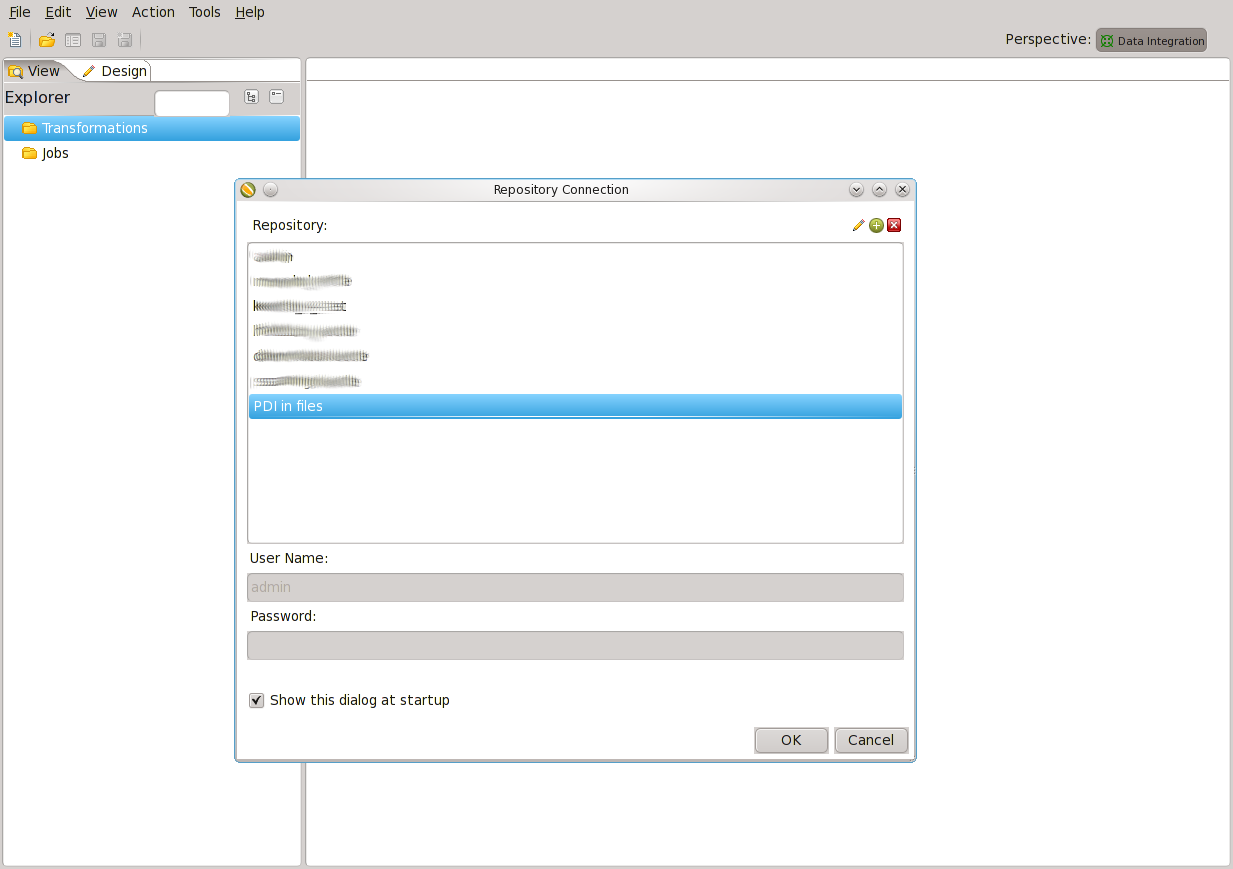Select the PDI in files repository
1233x869 pixels.
pyautogui.click(x=575, y=406)
